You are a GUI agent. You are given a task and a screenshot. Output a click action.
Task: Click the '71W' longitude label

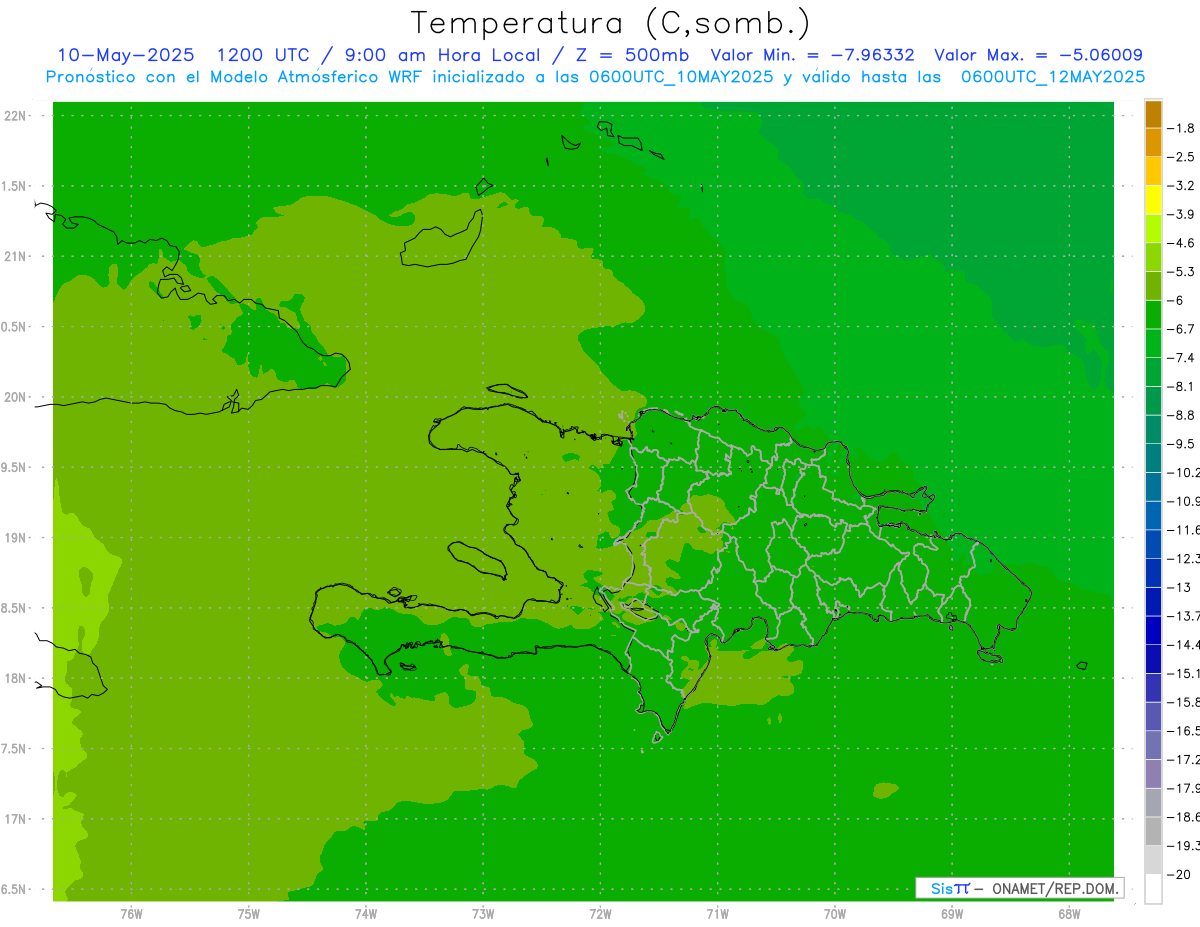tap(717, 914)
